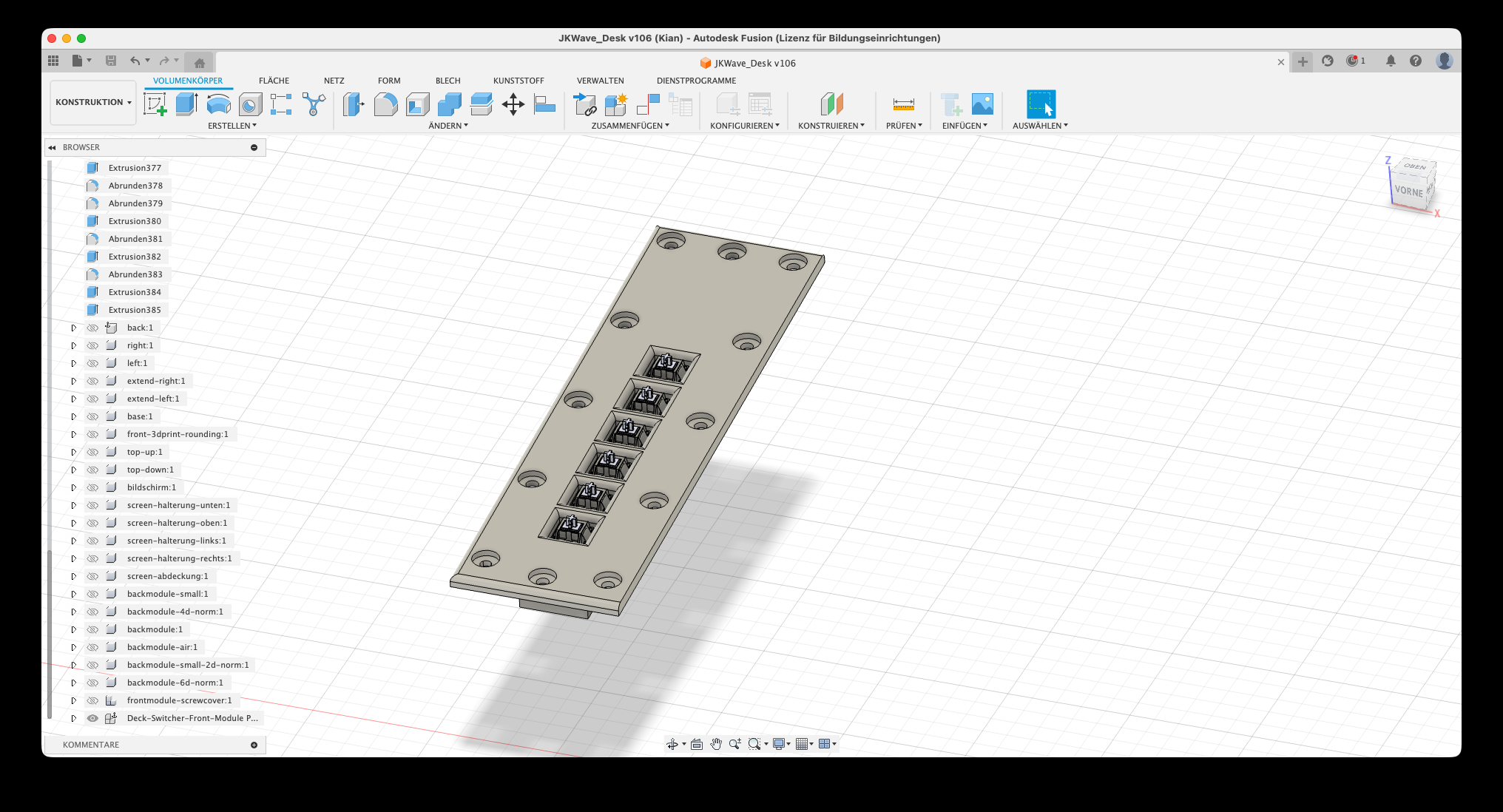The height and width of the screenshot is (812, 1503).
Task: Click the Hole tool icon
Action: [x=250, y=104]
